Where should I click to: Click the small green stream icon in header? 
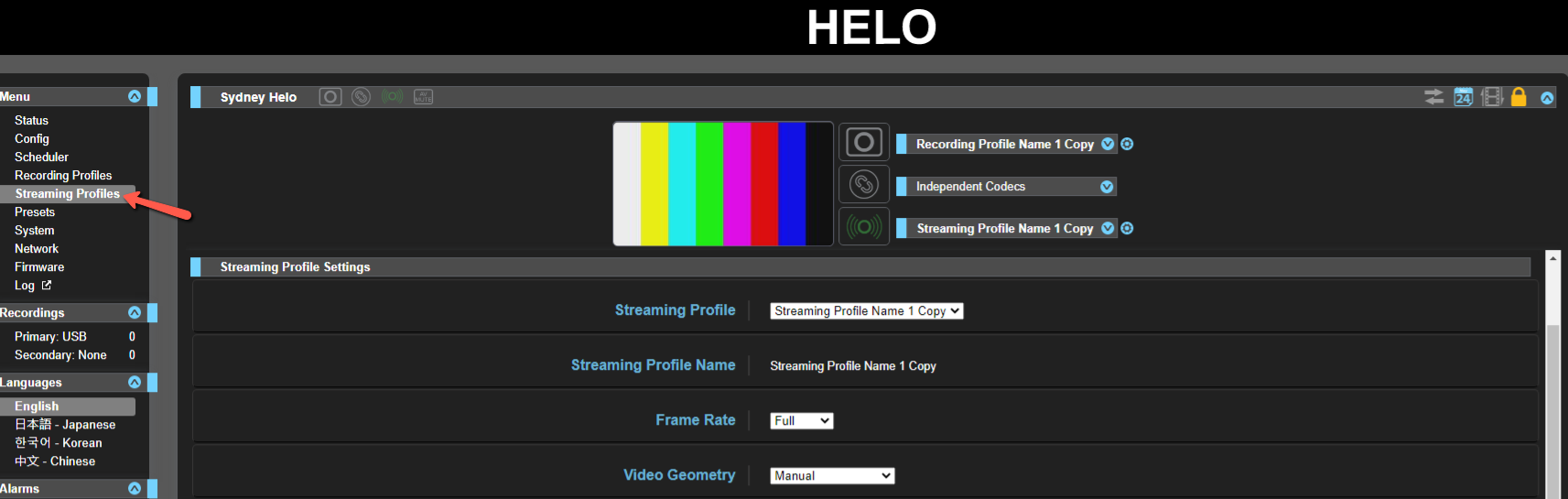[x=393, y=96]
